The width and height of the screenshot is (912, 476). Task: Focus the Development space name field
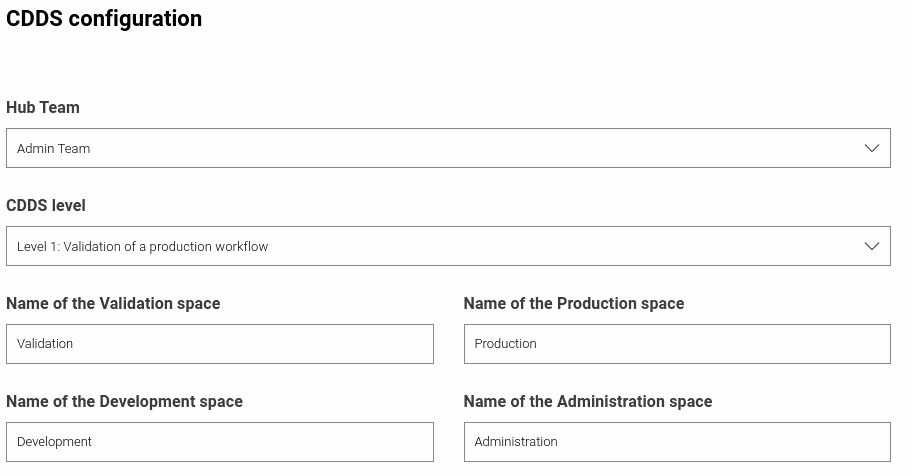[x=219, y=442]
